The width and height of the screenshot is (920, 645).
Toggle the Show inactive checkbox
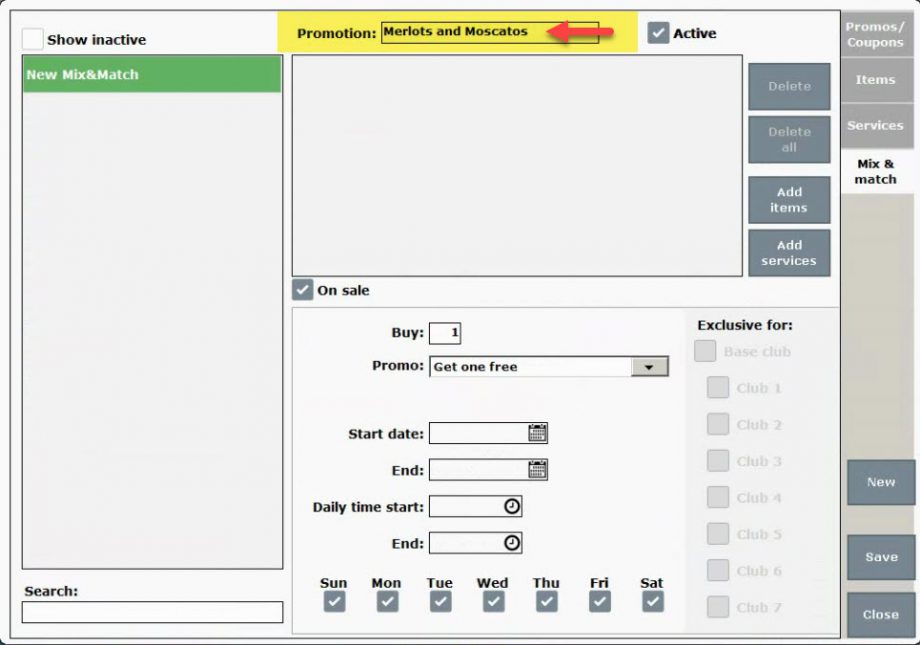point(32,39)
